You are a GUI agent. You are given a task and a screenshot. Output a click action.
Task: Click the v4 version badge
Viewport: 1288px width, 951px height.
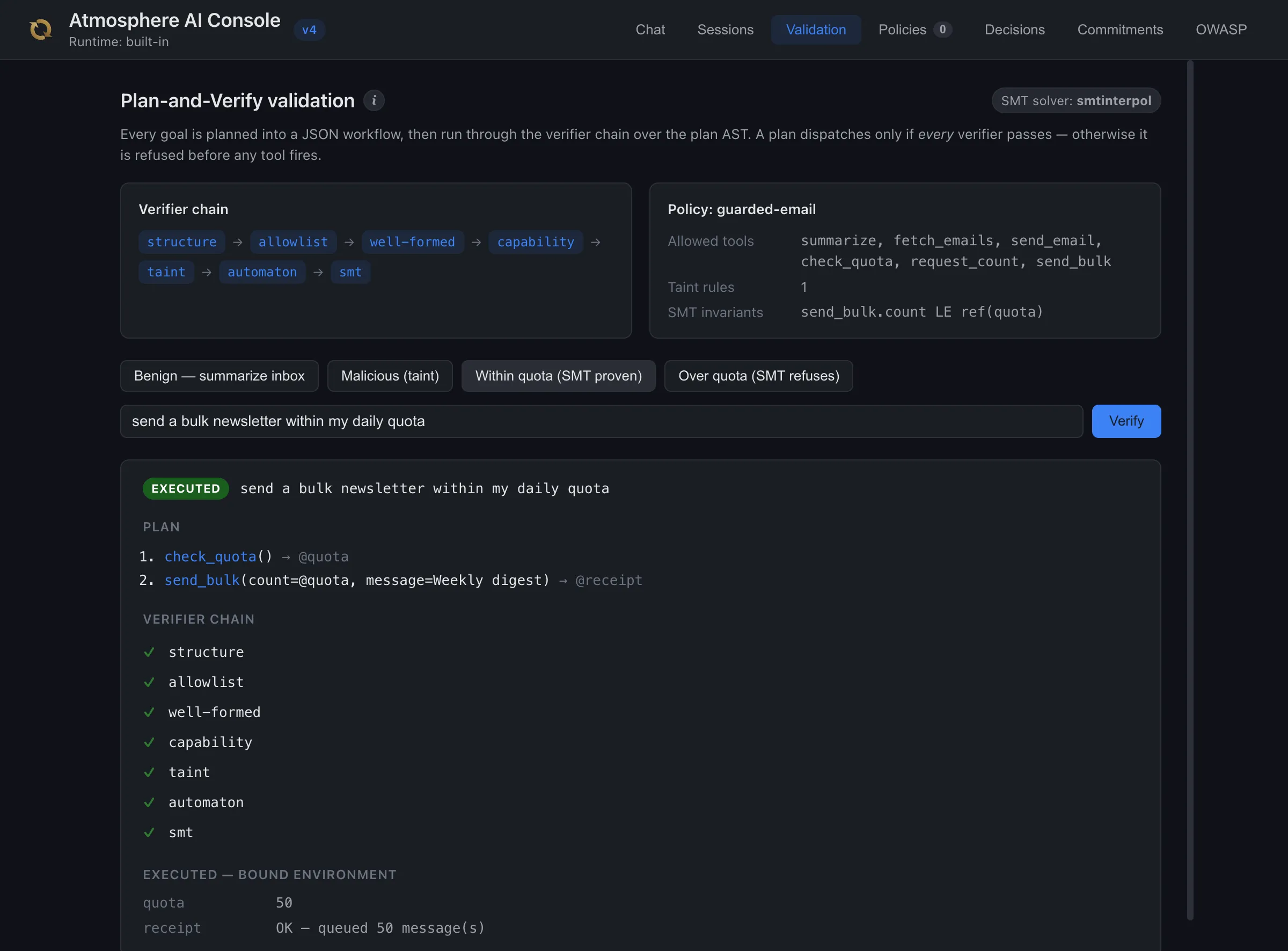click(x=310, y=30)
